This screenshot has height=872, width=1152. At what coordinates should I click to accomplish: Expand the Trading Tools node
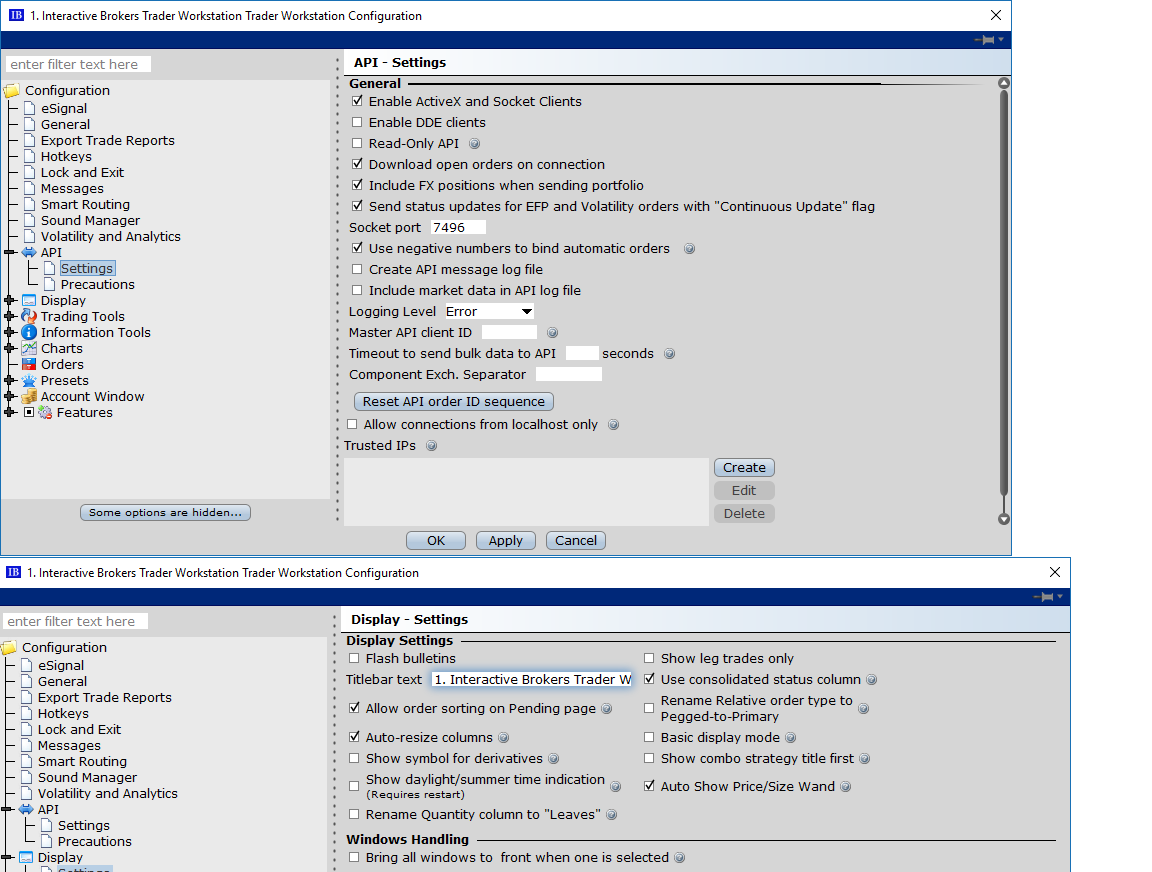pos(10,317)
